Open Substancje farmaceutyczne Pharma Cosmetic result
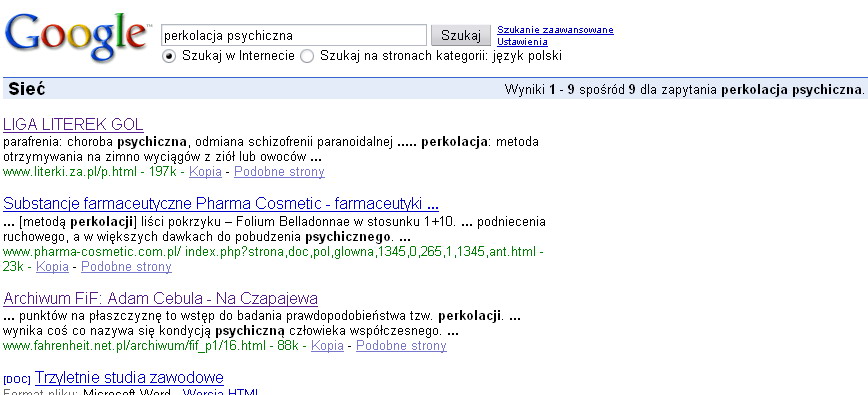Image resolution: width=868 pixels, height=395 pixels. coord(221,204)
